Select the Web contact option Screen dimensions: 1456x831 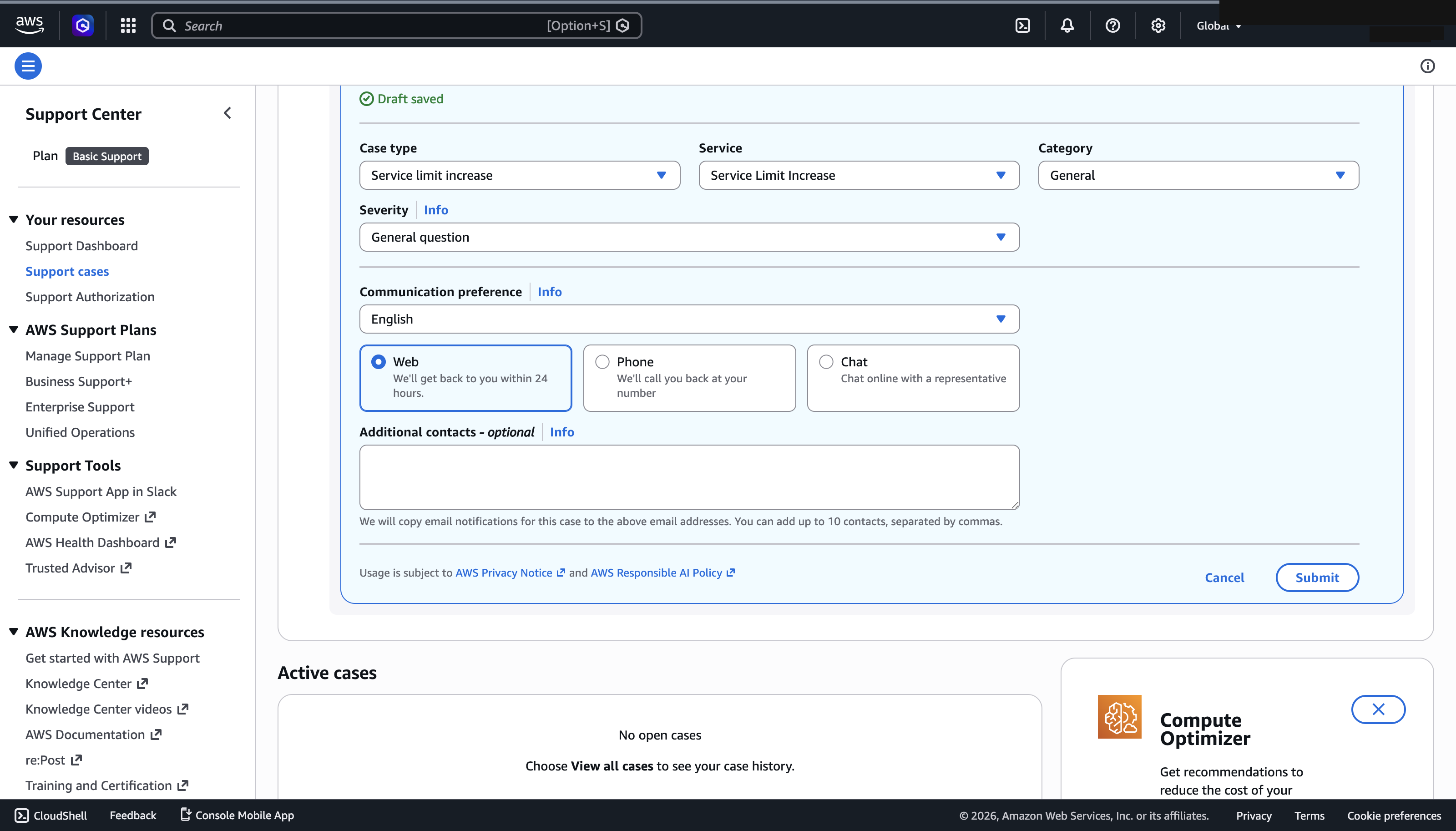pos(465,378)
